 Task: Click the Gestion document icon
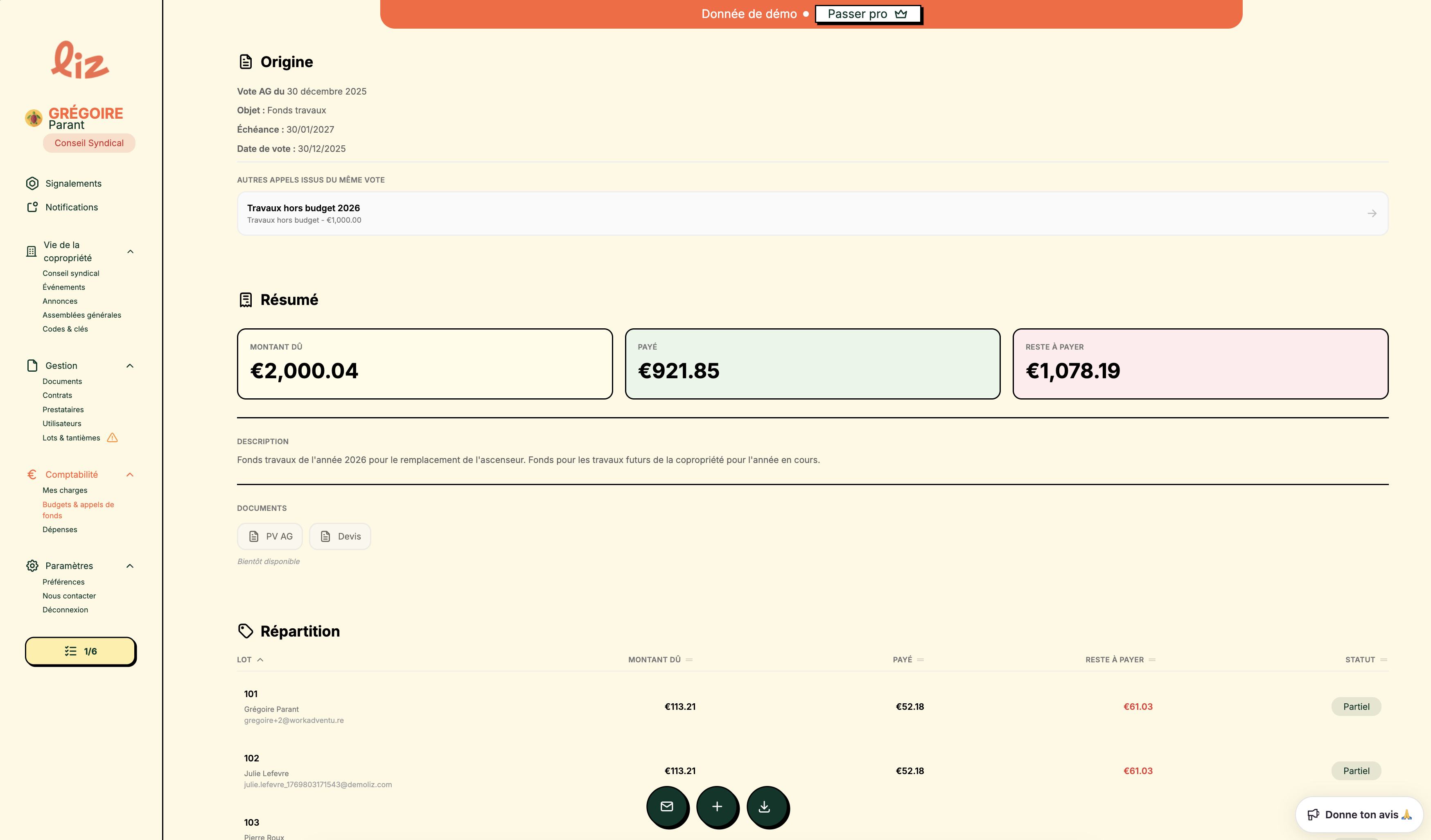click(32, 366)
